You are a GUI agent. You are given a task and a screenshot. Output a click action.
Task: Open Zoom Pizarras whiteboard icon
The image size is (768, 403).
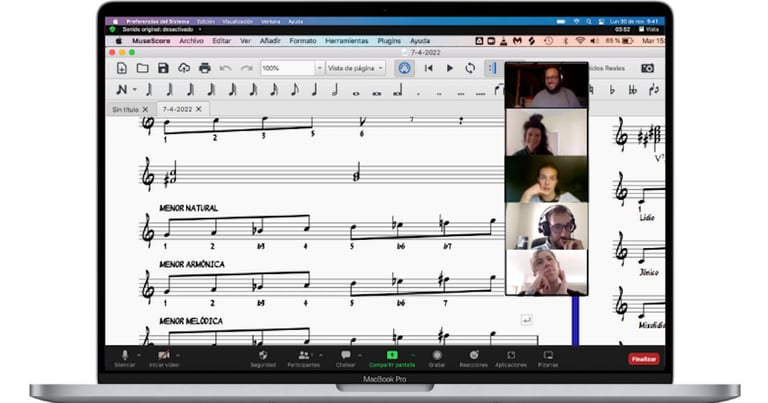[548, 355]
